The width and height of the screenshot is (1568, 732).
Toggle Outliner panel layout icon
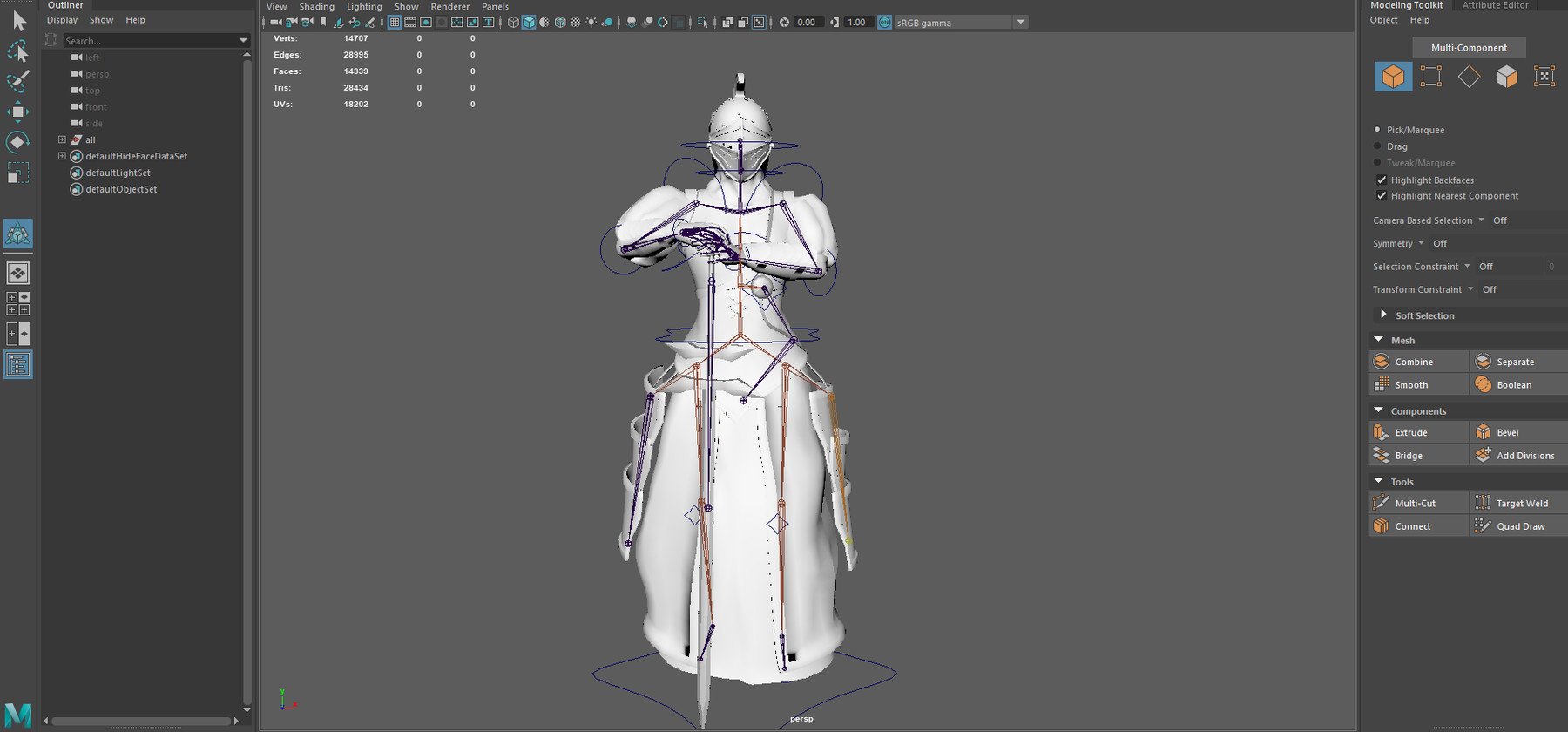click(18, 364)
